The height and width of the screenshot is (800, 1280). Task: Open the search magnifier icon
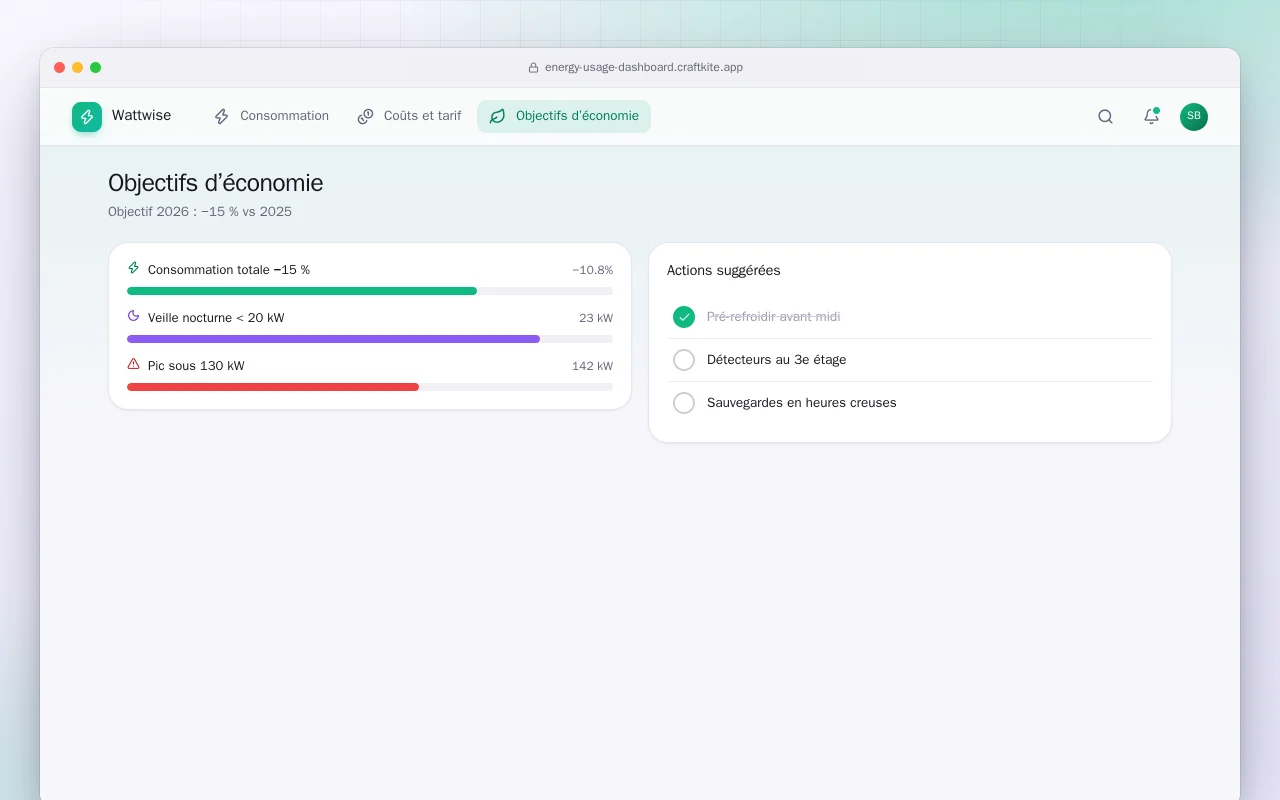click(x=1105, y=116)
